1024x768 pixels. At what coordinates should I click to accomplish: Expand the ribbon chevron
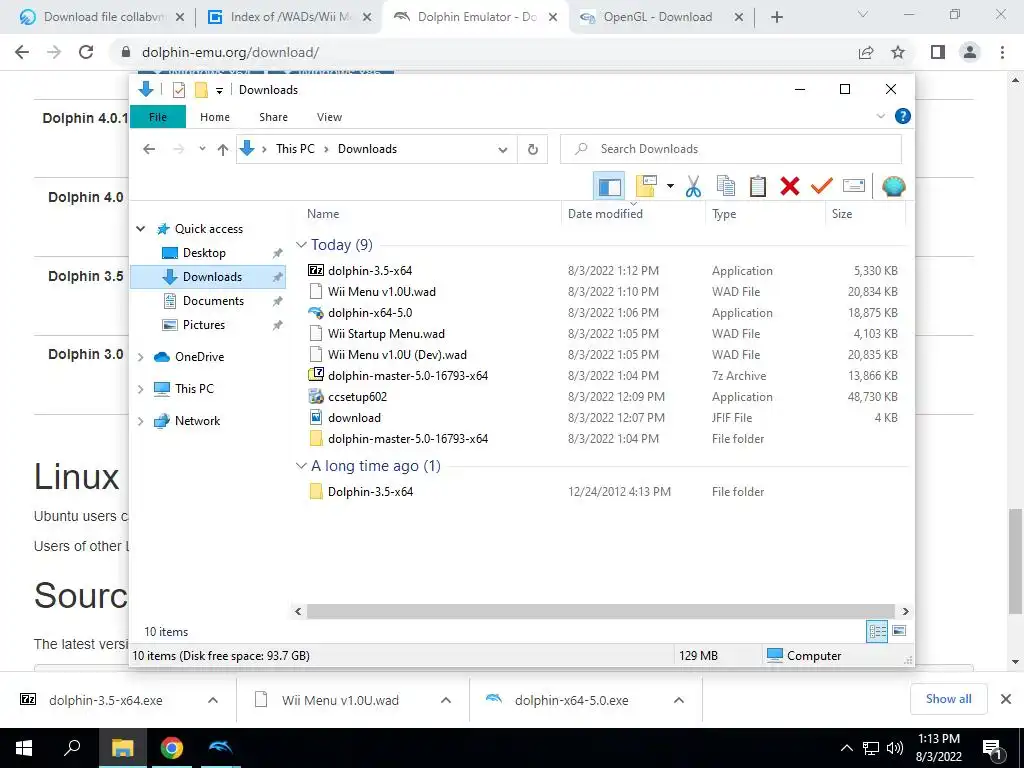tap(880, 116)
